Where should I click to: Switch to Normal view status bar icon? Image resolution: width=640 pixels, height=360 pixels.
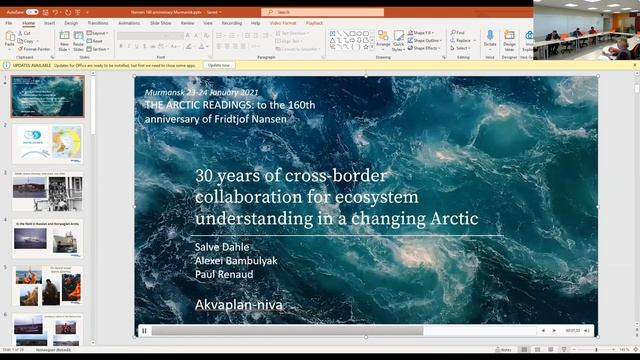524,350
